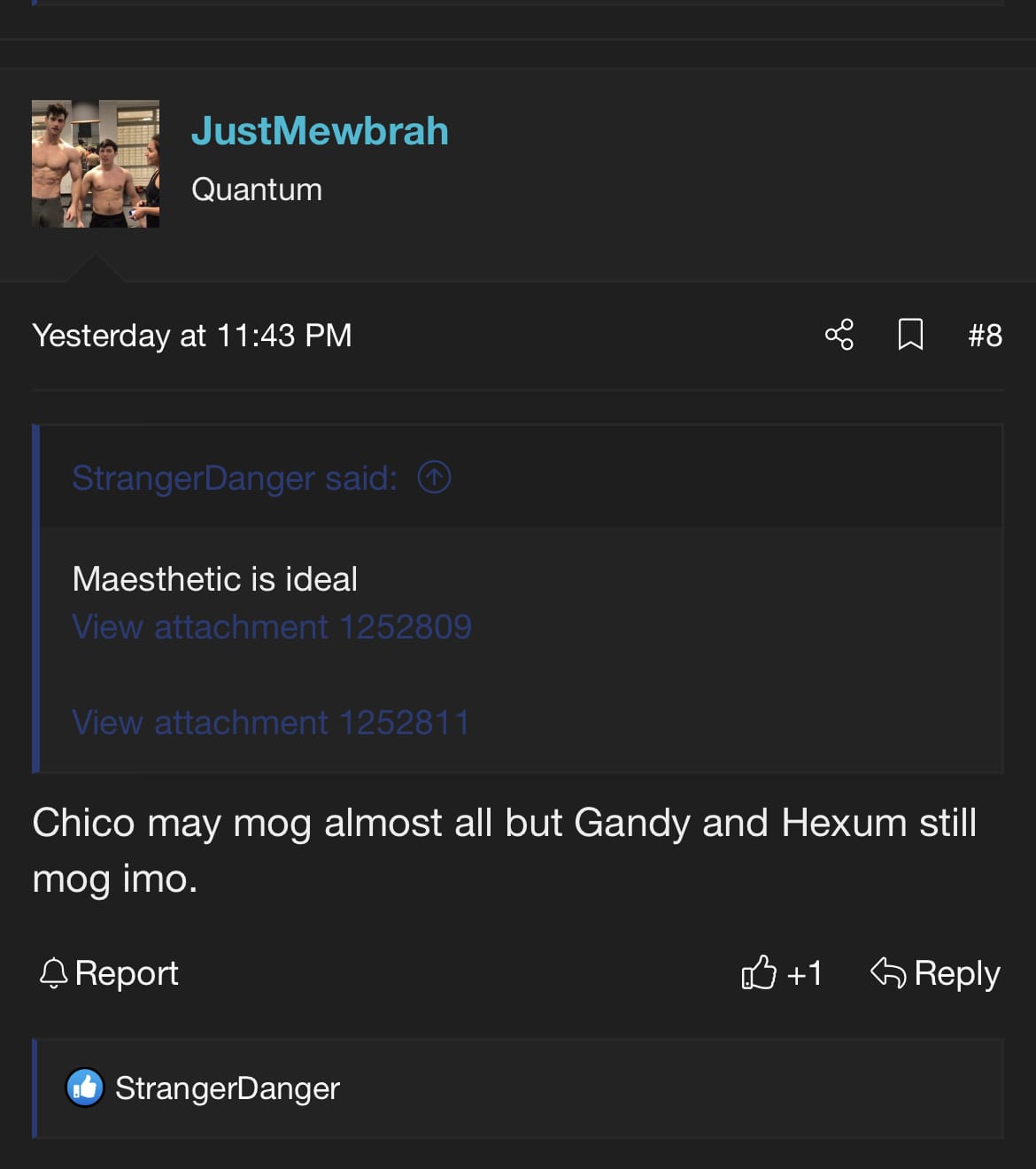Click the Reply text button
Viewport: 1036px width, 1169px height.
[957, 973]
